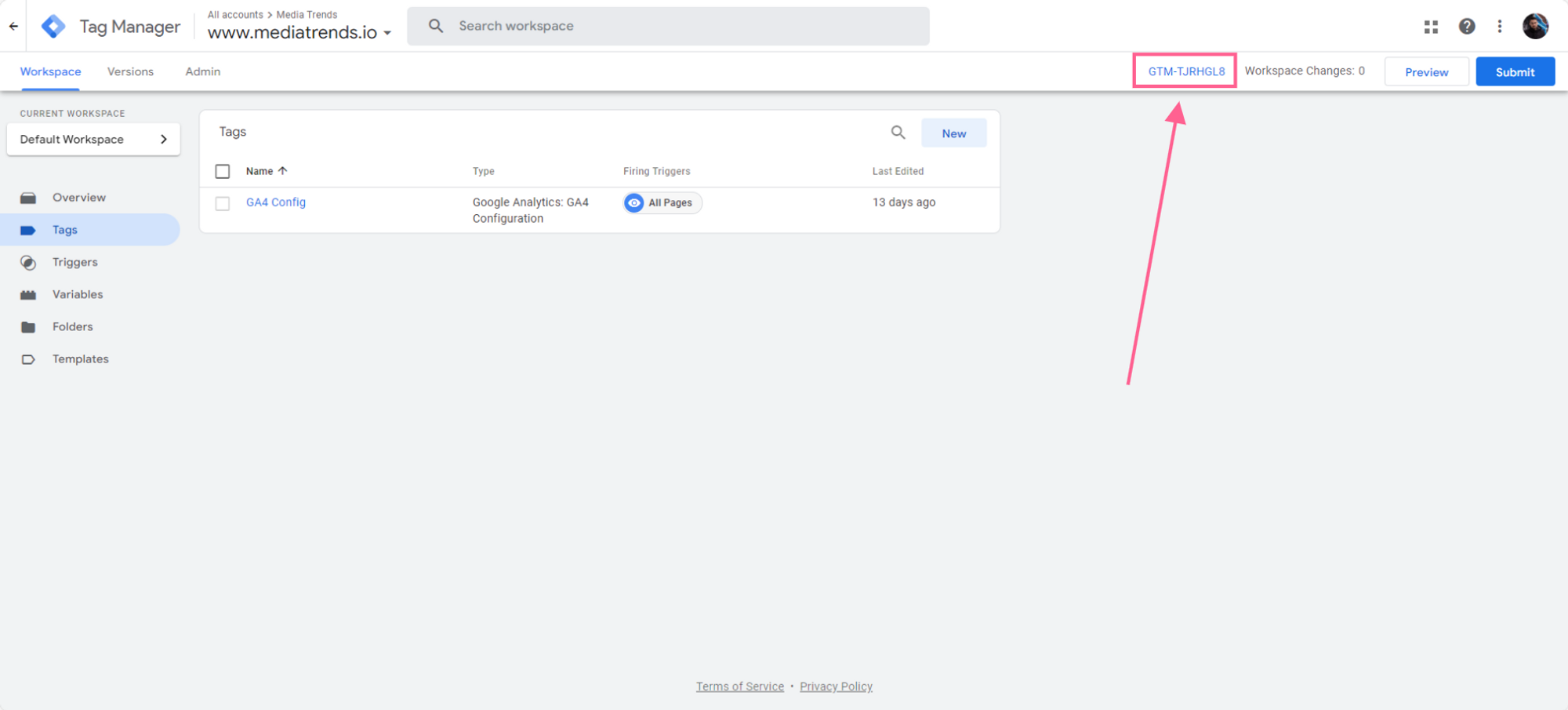The image size is (1568, 710).
Task: Click the New tag button
Action: point(954,133)
